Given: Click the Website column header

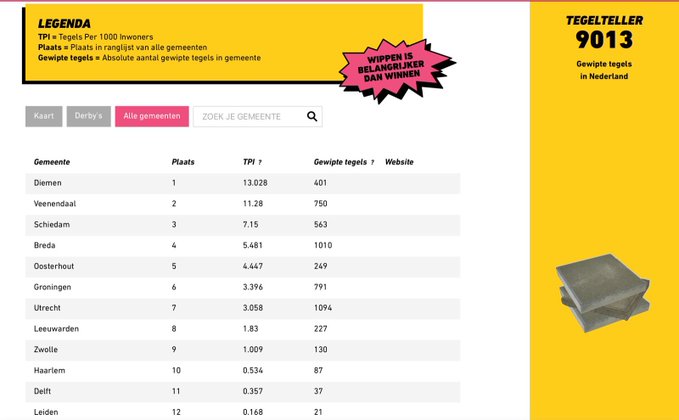Looking at the screenshot, I should [399, 162].
